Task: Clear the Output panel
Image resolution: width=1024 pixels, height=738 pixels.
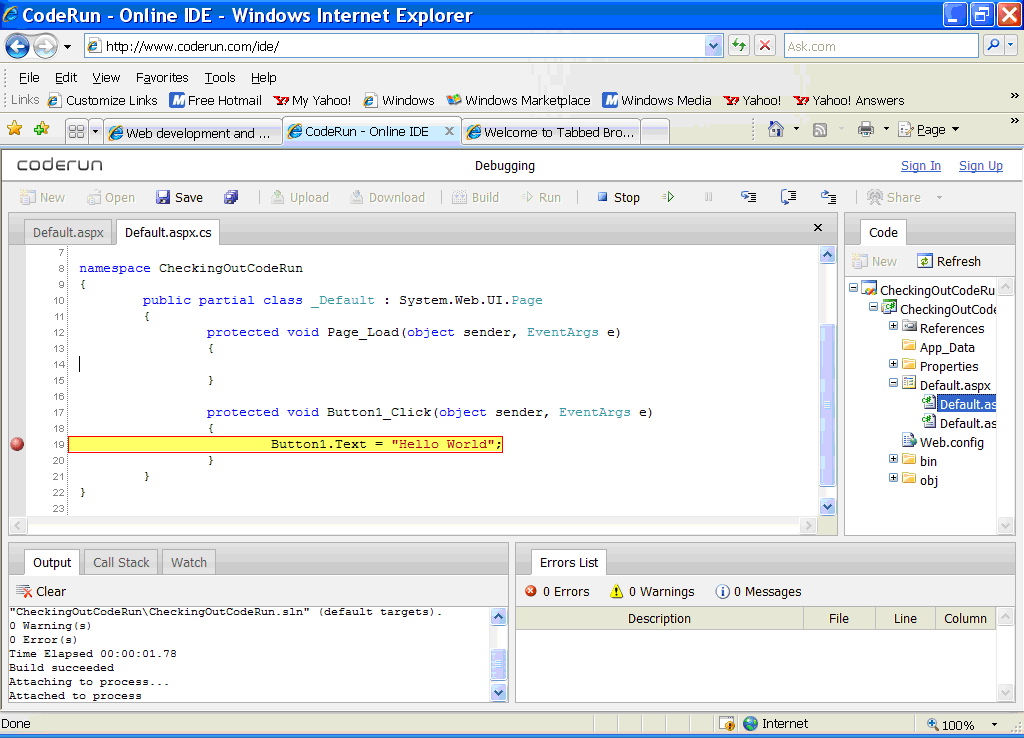Action: coord(41,591)
